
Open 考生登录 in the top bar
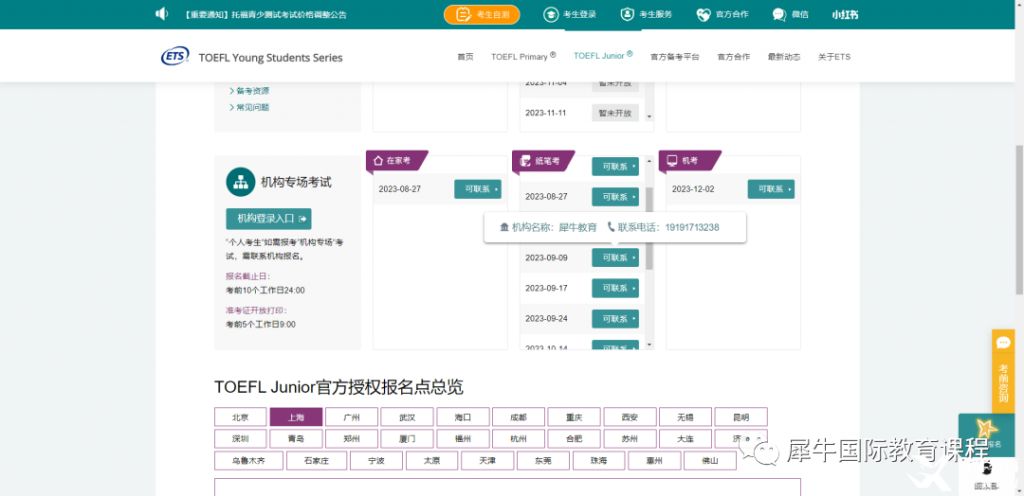570,14
